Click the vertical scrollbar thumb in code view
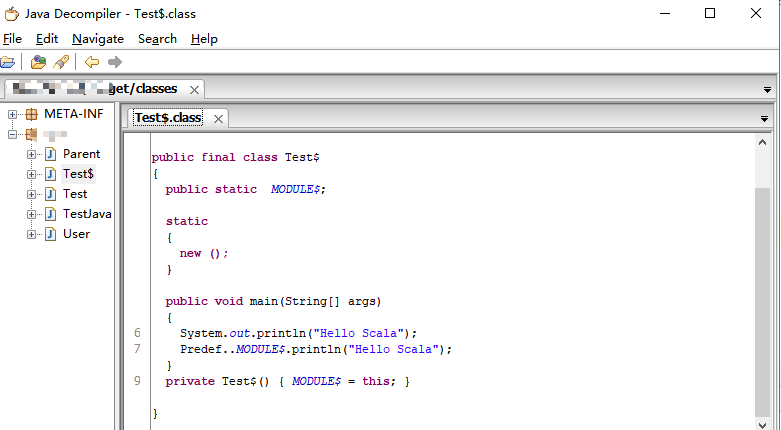Image resolution: width=781 pixels, height=430 pixels. pyautogui.click(x=762, y=302)
